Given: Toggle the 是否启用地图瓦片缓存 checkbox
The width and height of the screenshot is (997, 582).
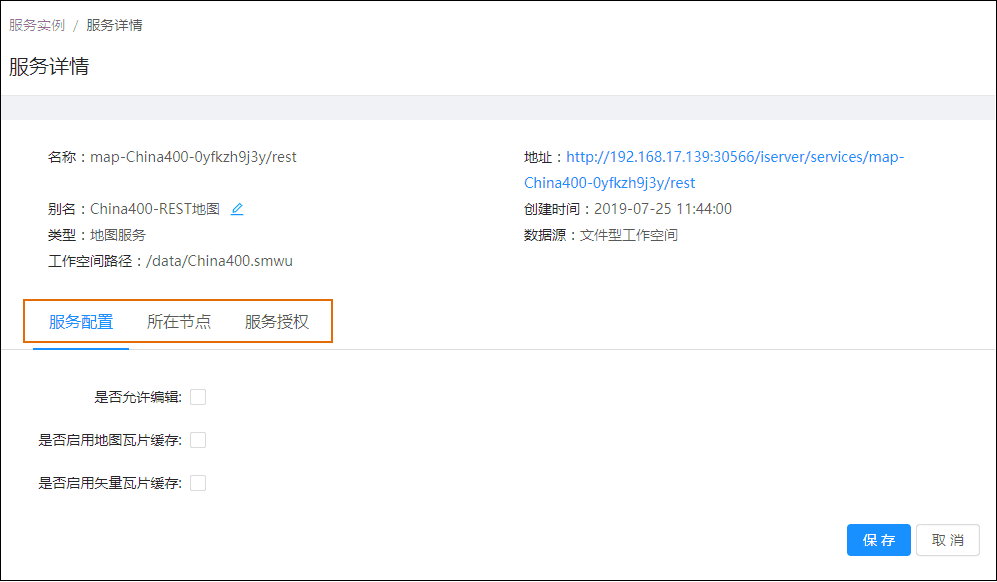Looking at the screenshot, I should click(x=198, y=440).
